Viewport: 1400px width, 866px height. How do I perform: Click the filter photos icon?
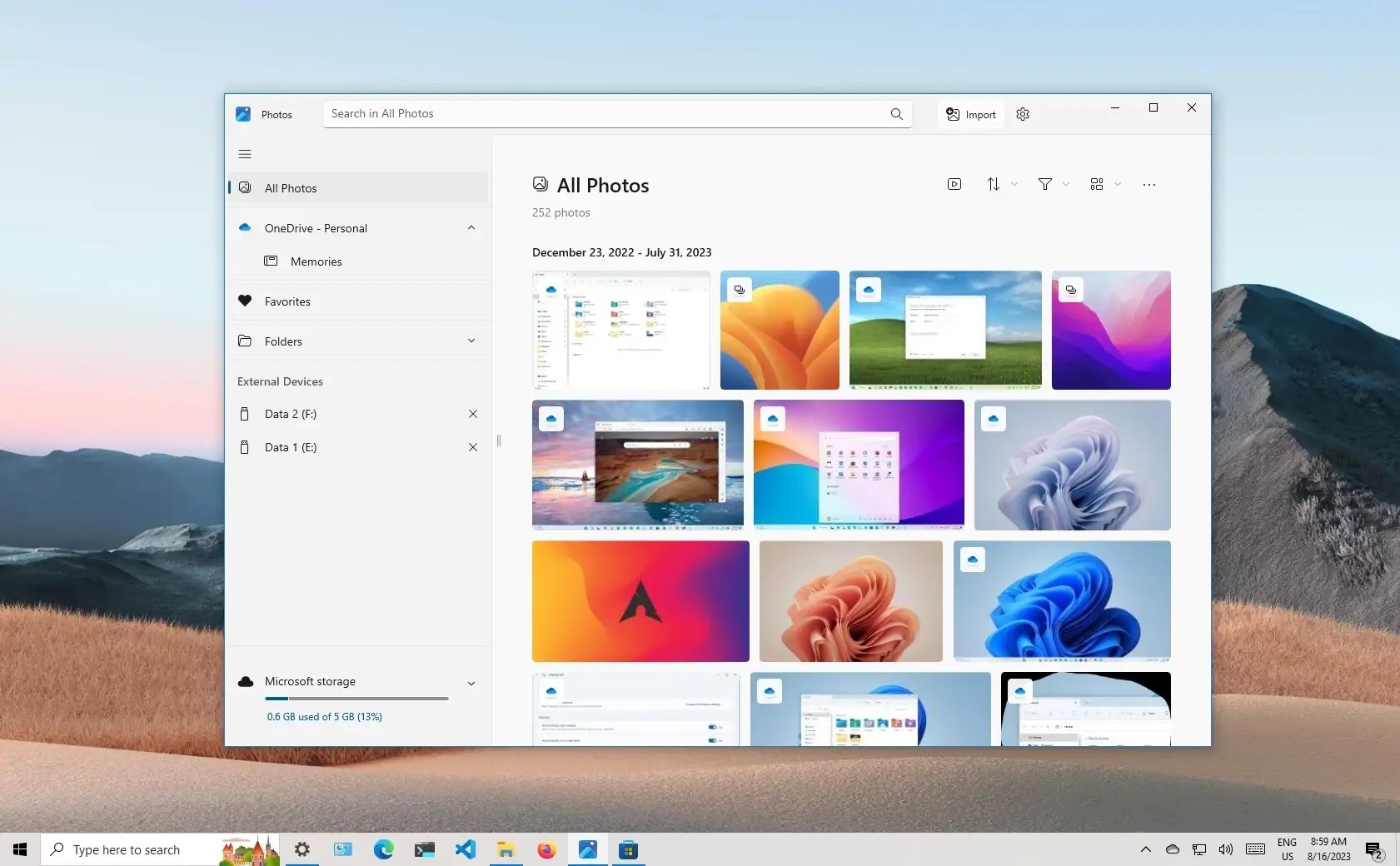1044,184
